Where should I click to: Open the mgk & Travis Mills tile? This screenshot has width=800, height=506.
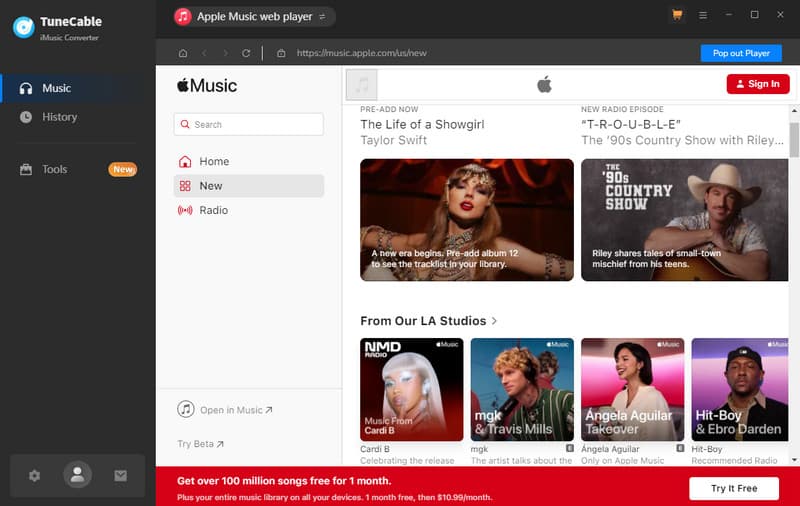[x=522, y=390]
